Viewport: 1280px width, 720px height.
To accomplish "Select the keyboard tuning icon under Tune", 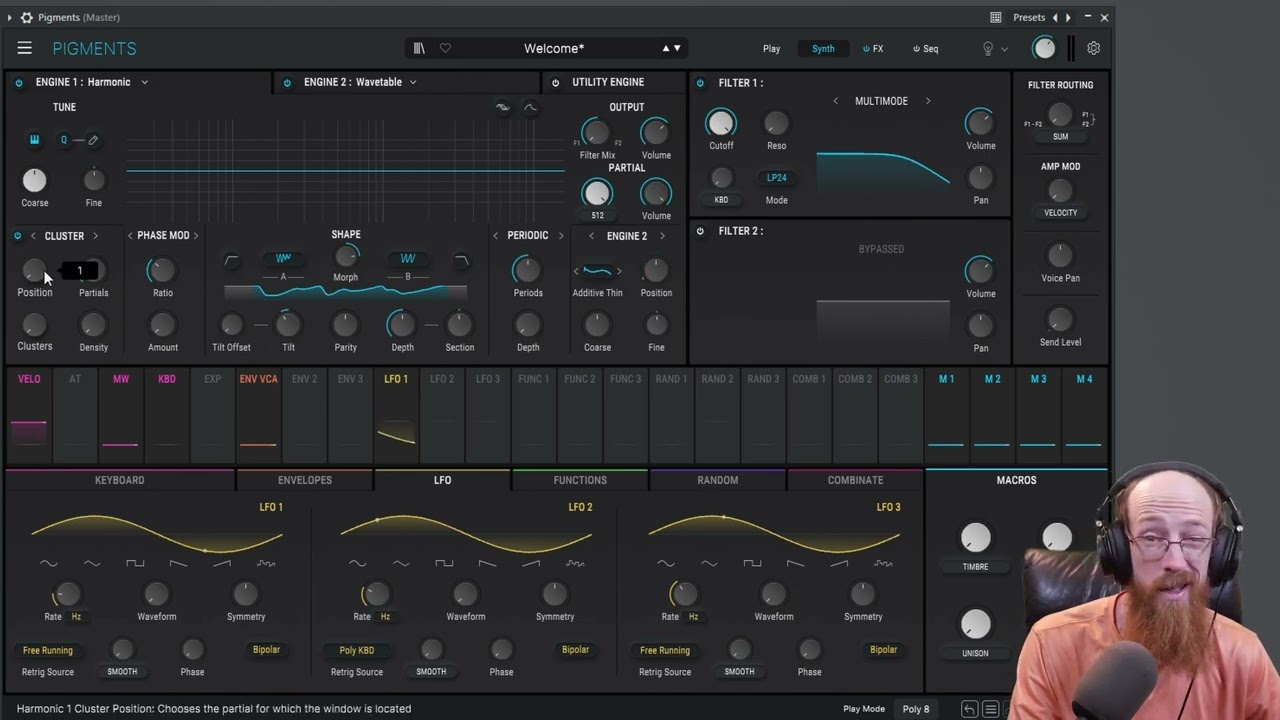I will [x=34, y=140].
